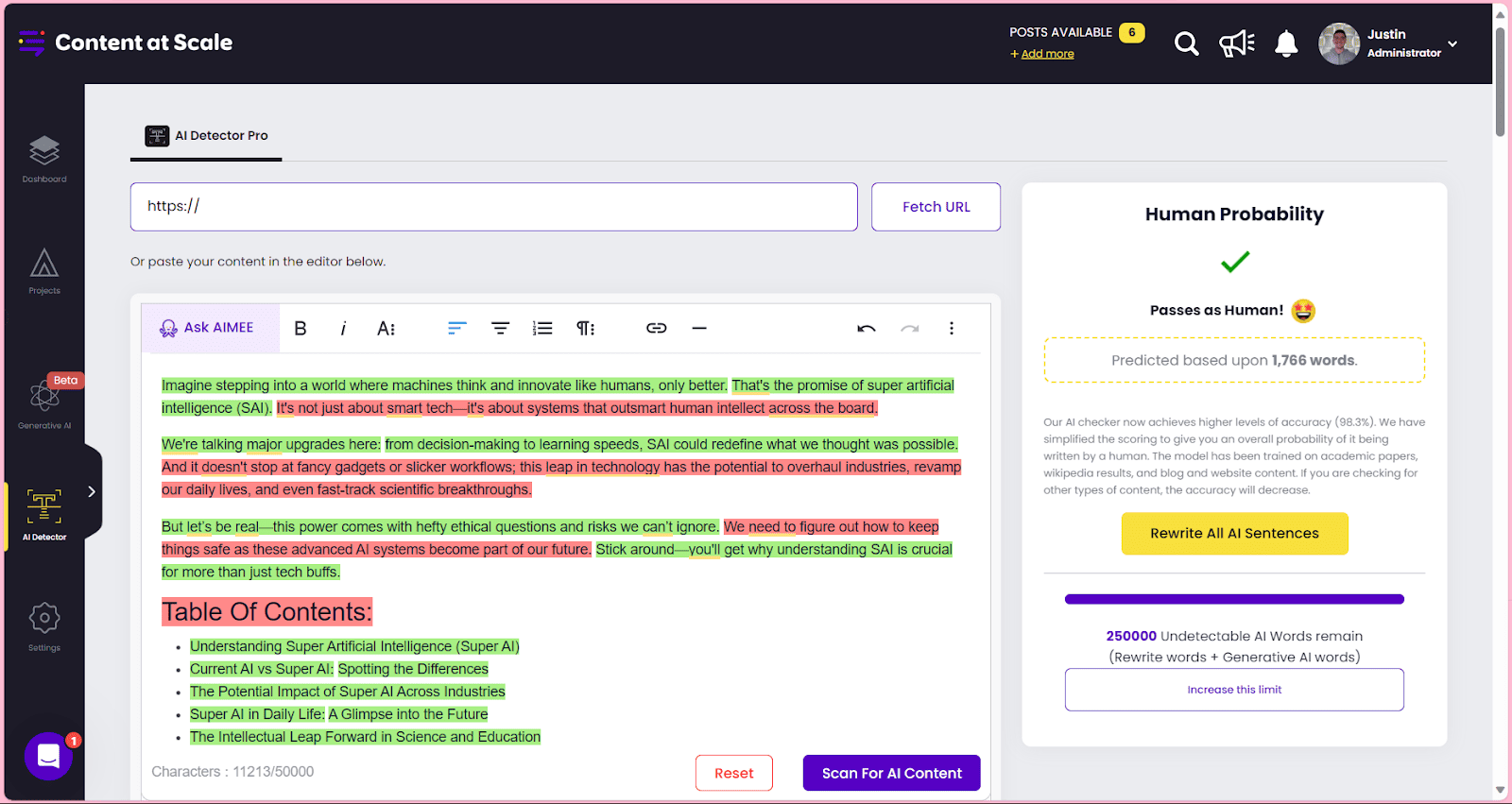Viewport: 1512px width, 804px height.
Task: Open the Projects sidebar icon
Action: tap(44, 271)
